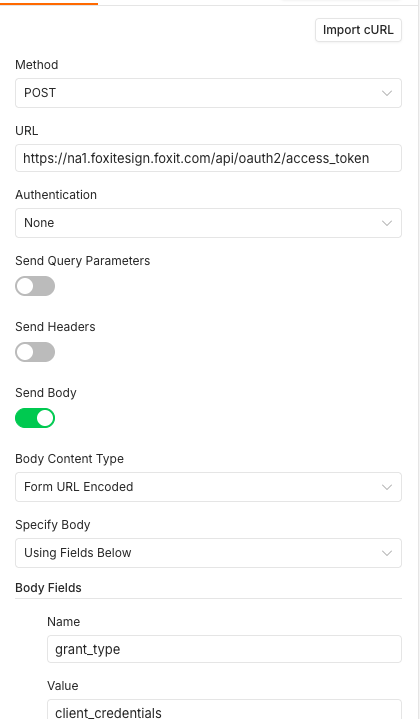Click the Body Fields section heading
This screenshot has height=719, width=420.
[x=48, y=588]
